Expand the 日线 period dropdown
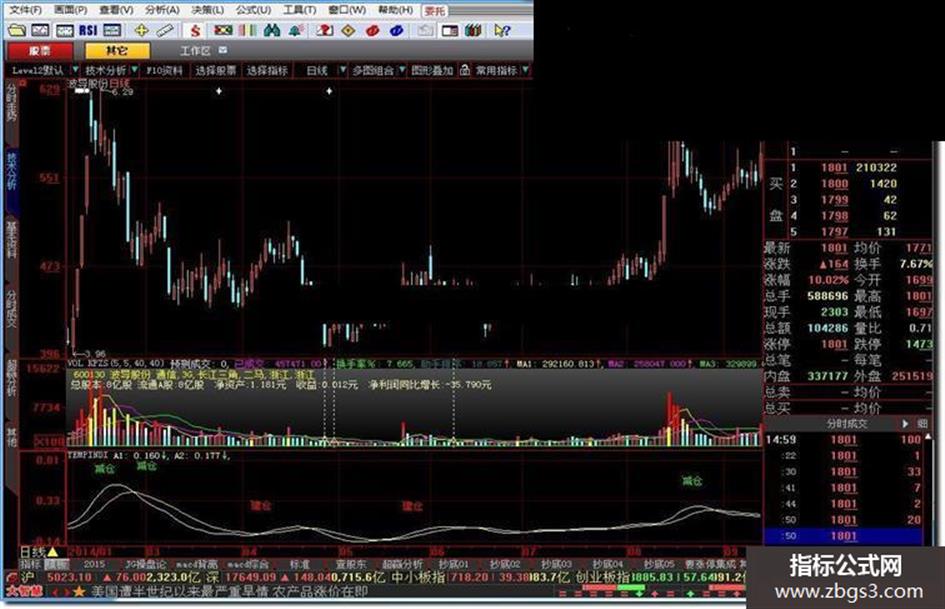Image resolution: width=945 pixels, height=609 pixels. 343,70
